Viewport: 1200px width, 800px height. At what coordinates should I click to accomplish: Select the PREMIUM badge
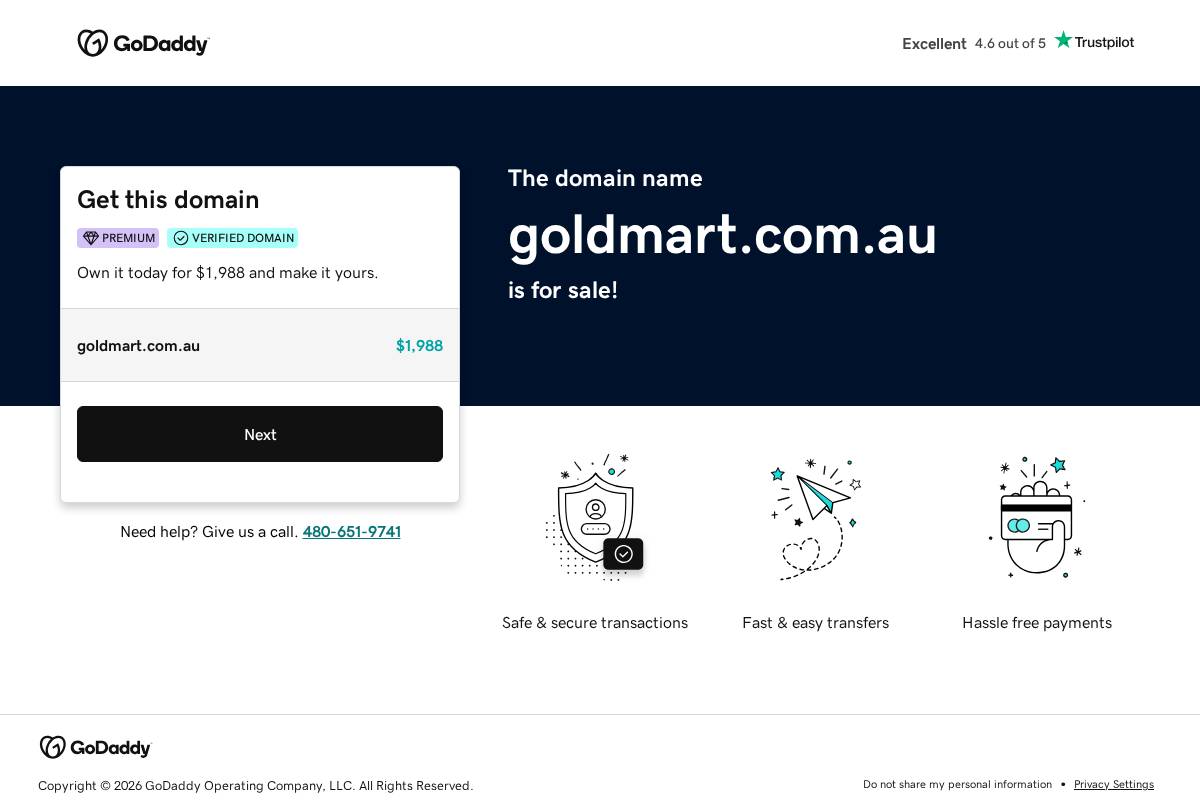tap(118, 238)
